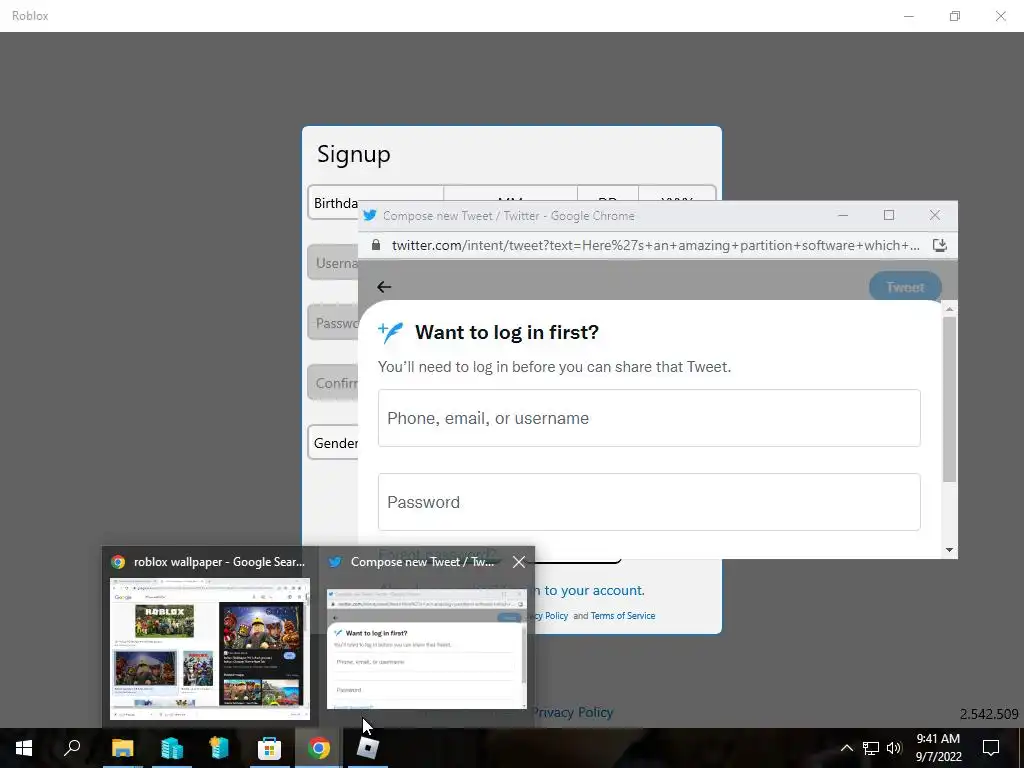Click the Twitter scrollbar down arrow
The image size is (1024, 768).
[950, 550]
